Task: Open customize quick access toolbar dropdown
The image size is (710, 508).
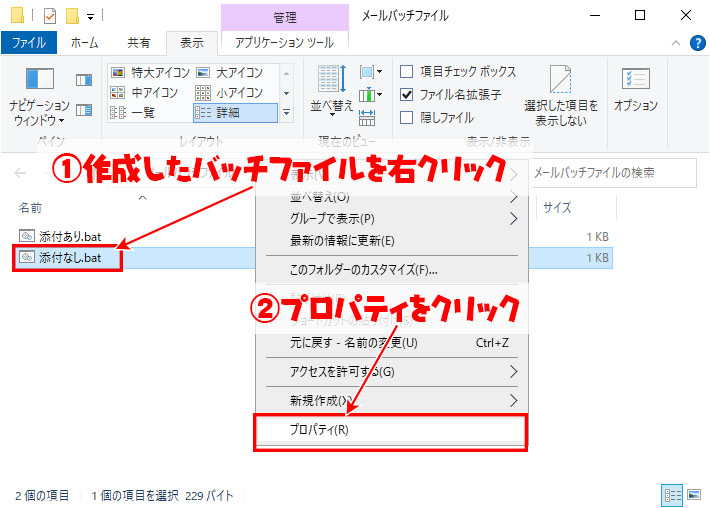Action: [91, 17]
